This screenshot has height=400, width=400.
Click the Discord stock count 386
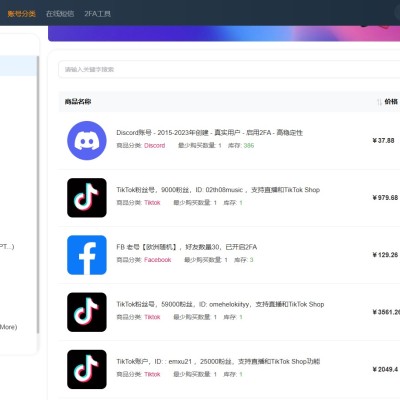[x=249, y=145]
